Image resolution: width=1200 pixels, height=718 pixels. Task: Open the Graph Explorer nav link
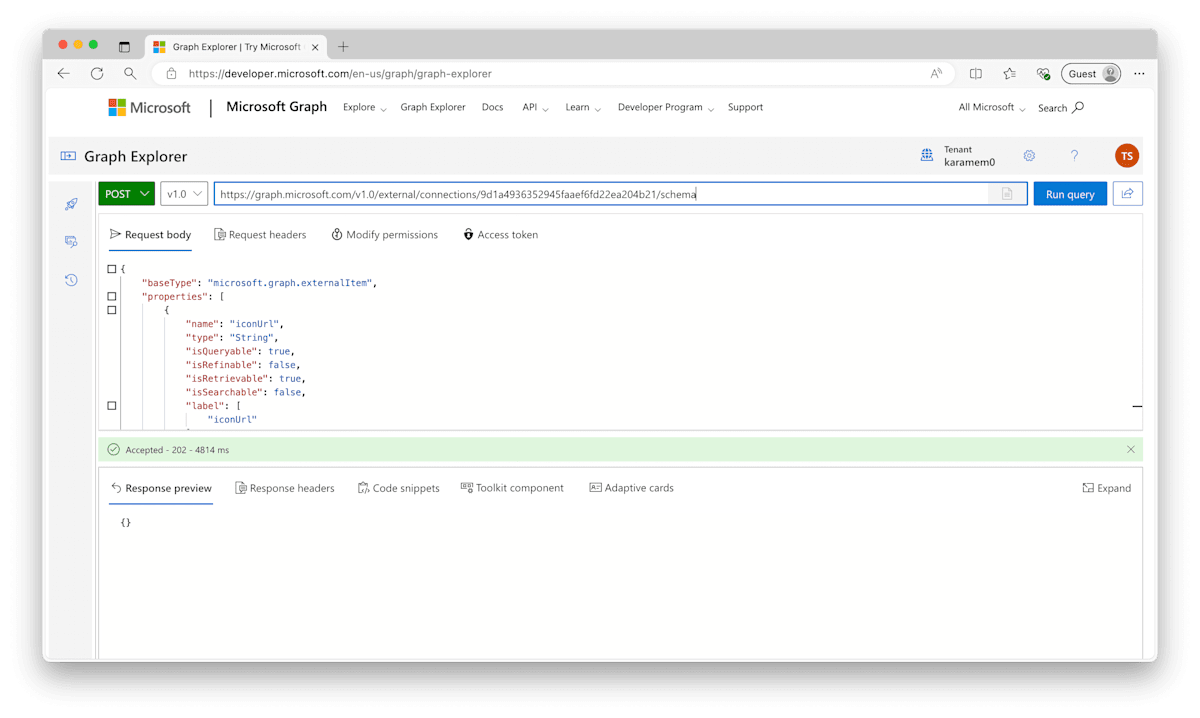point(433,107)
